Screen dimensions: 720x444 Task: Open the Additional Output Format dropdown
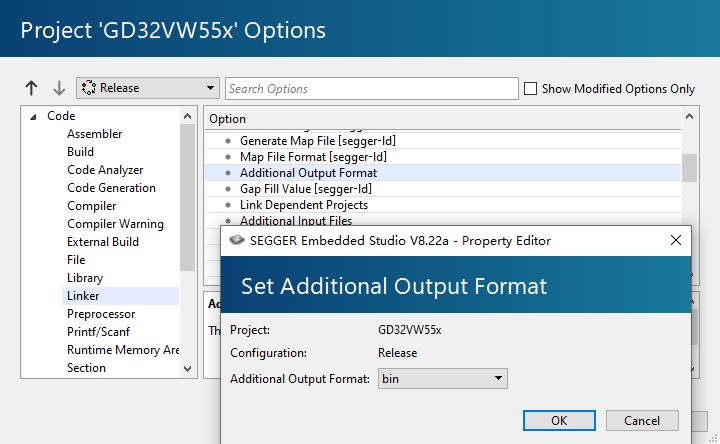(497, 379)
